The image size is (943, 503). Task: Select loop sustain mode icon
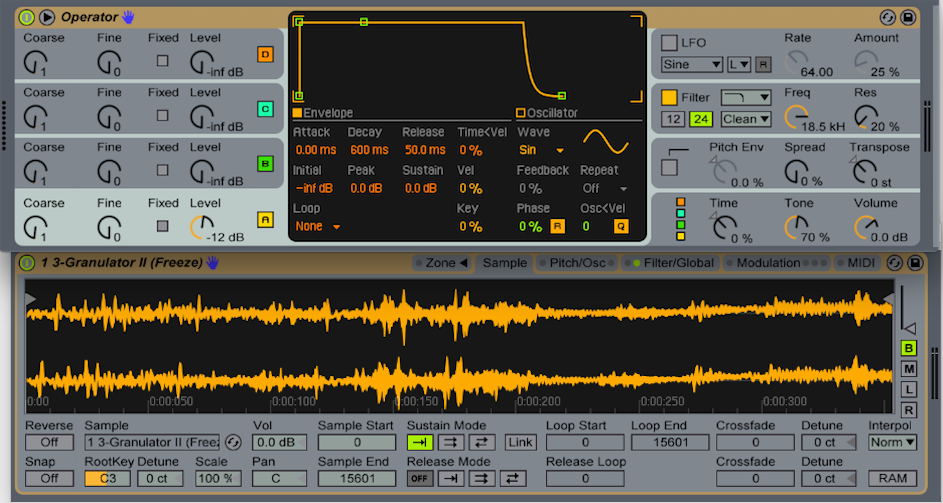(450, 443)
